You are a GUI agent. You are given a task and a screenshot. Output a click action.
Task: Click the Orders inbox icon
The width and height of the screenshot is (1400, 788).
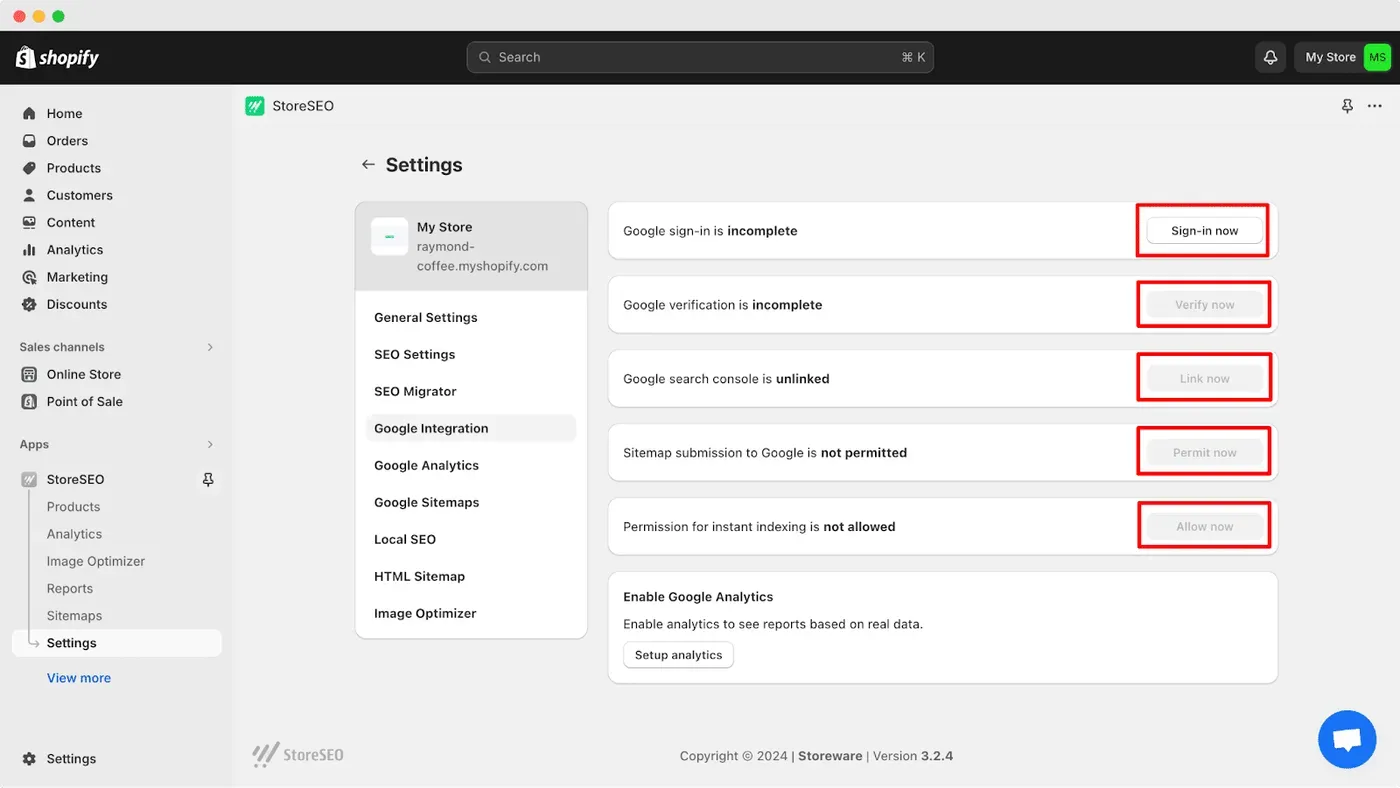29,141
